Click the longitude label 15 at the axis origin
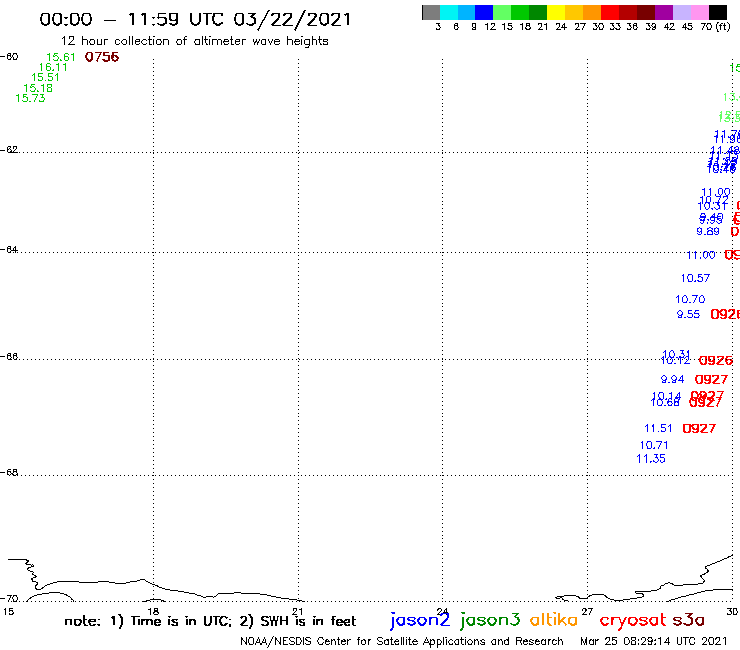 pos(8,611)
